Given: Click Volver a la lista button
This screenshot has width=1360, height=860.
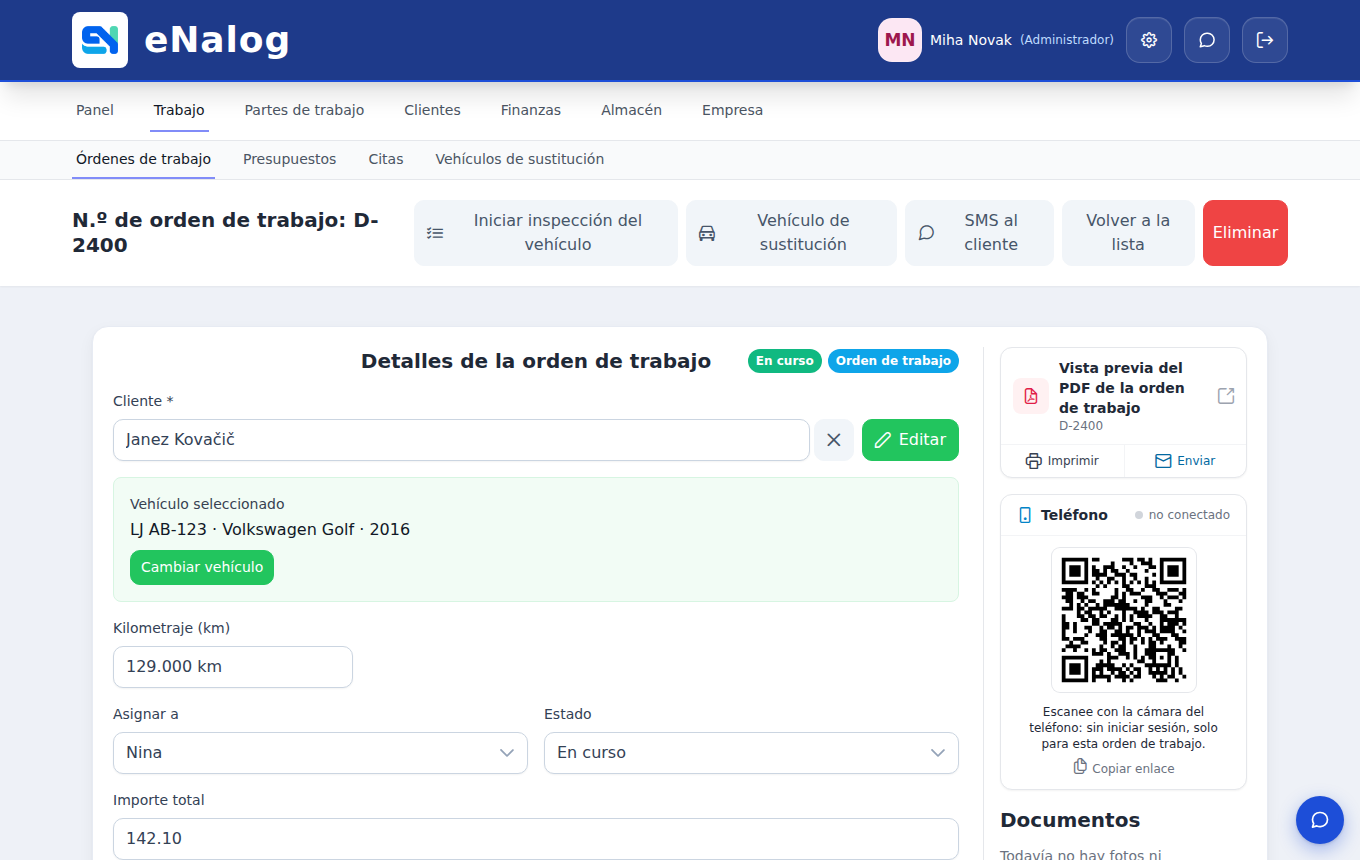Looking at the screenshot, I should click(1128, 233).
